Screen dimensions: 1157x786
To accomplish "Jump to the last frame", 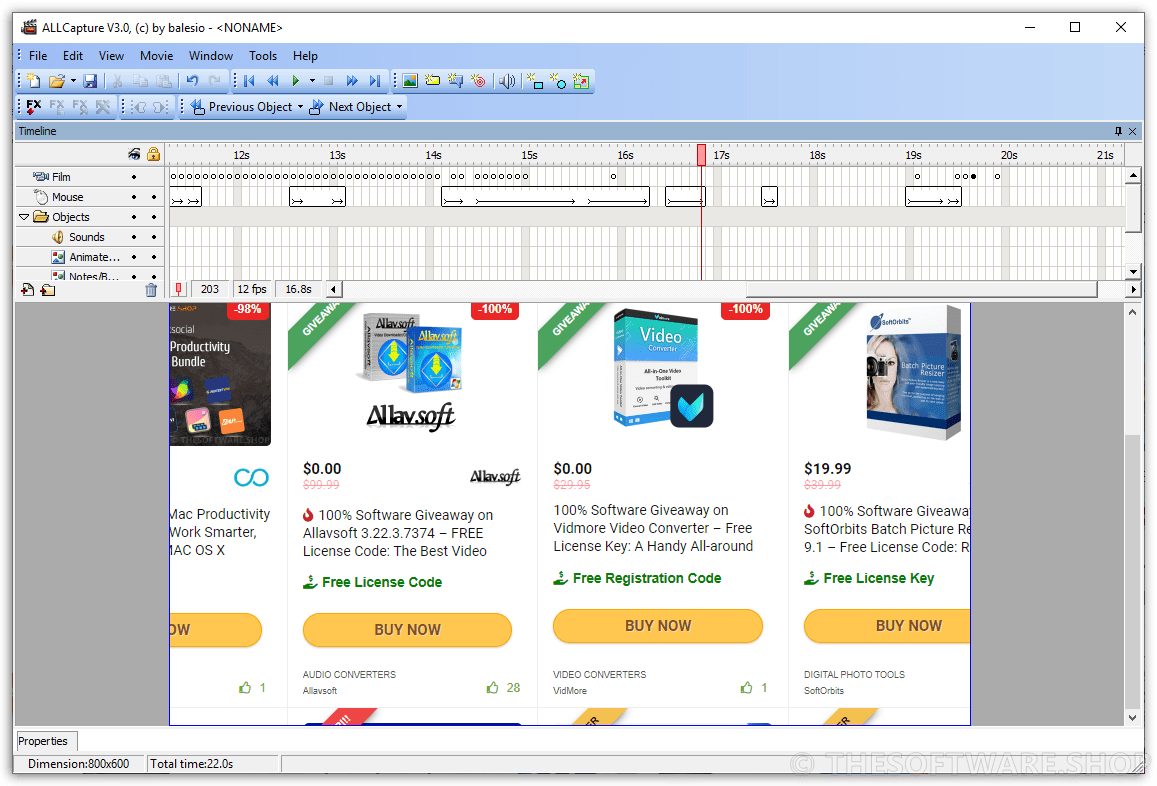I will 375,80.
